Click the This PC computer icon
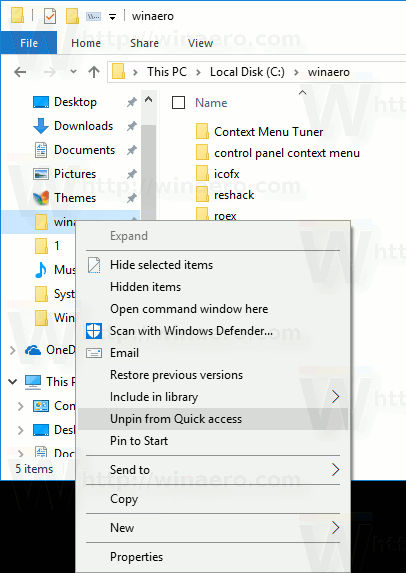 click(x=33, y=382)
